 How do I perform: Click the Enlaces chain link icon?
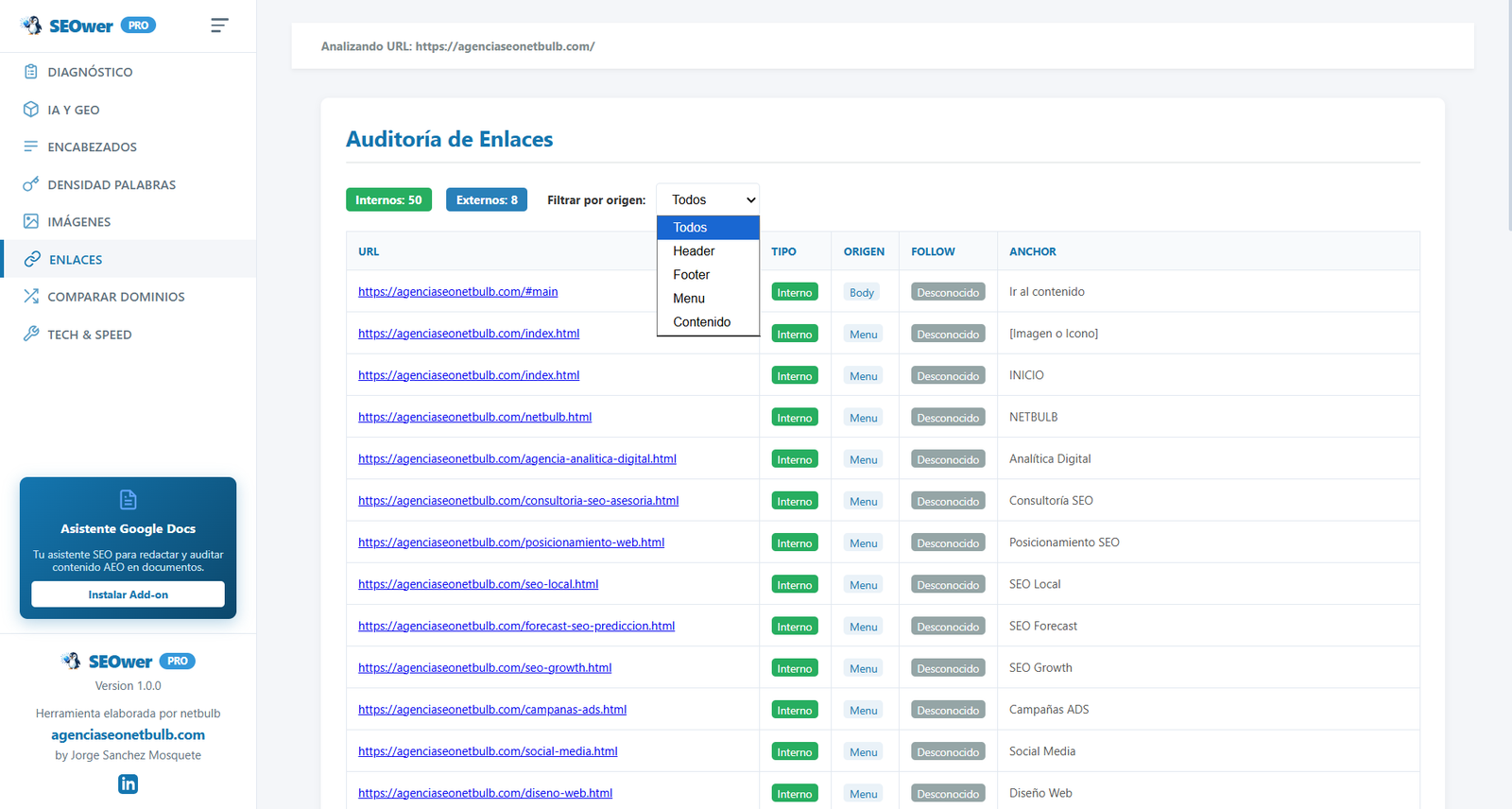tap(32, 259)
